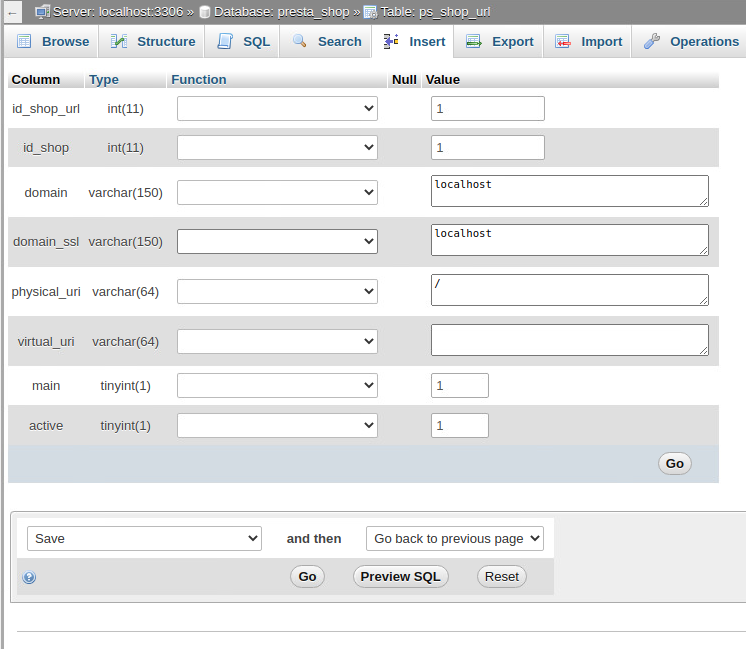Click the database icon in breadcrumb
Image resolution: width=746 pixels, height=649 pixels.
coord(205,12)
